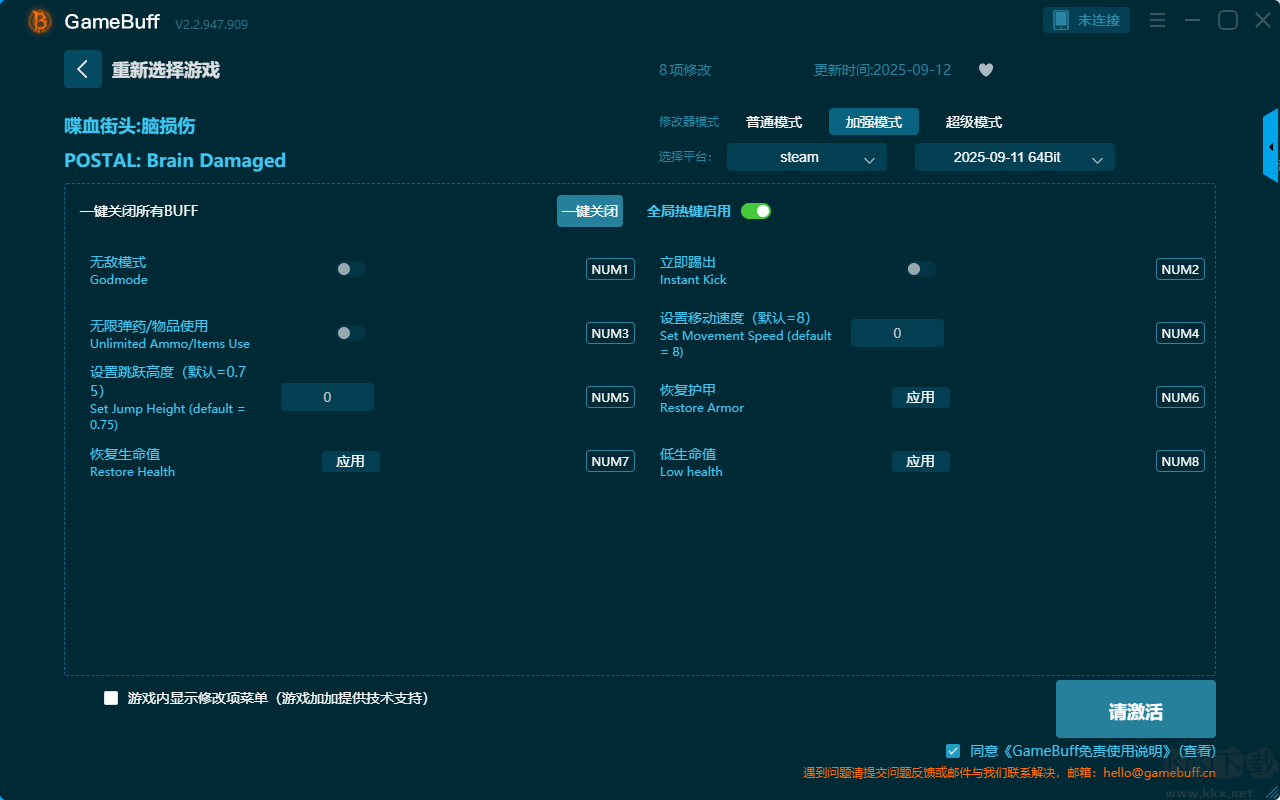1280x800 pixels.
Task: Open the 查看 disclaimer link
Action: tap(1198, 750)
